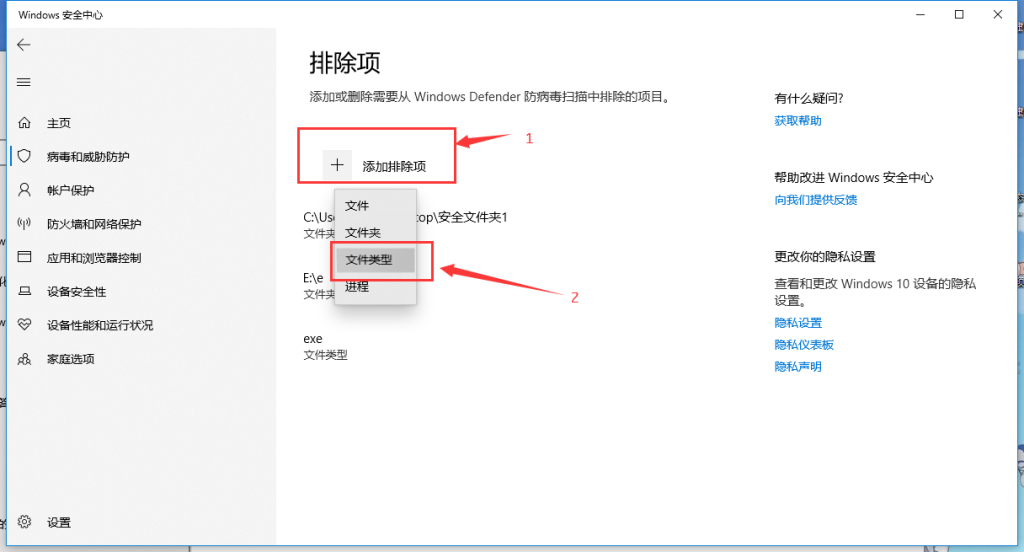Open the 隐私设置 link
This screenshot has width=1024, height=552.
[798, 323]
